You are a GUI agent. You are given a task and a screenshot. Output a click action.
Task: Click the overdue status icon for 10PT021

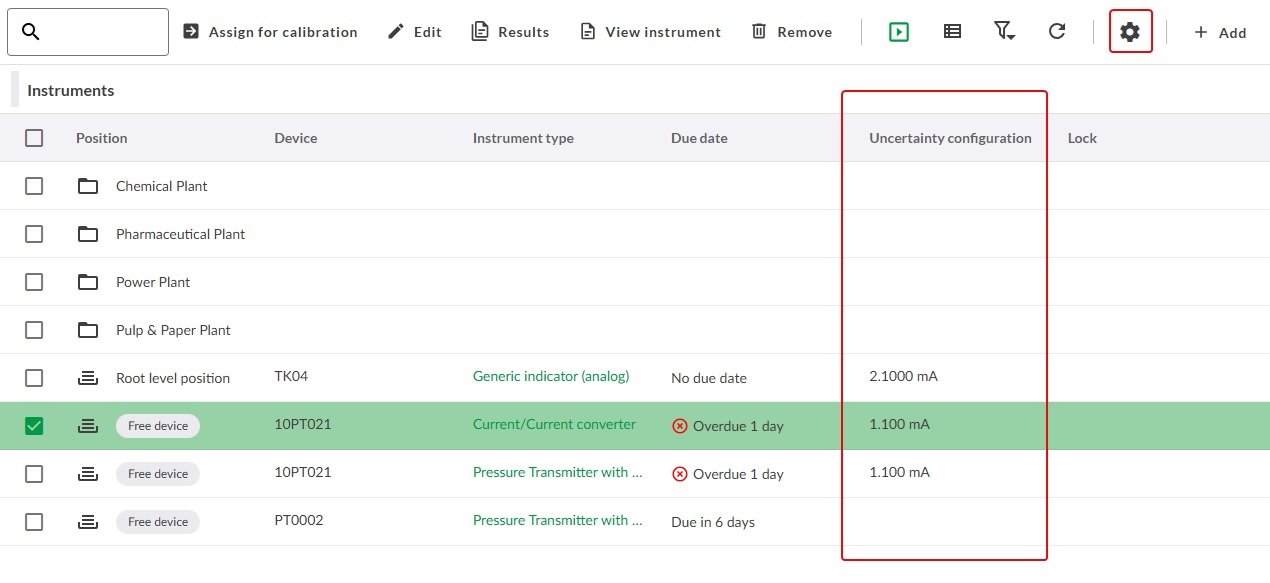click(x=680, y=425)
